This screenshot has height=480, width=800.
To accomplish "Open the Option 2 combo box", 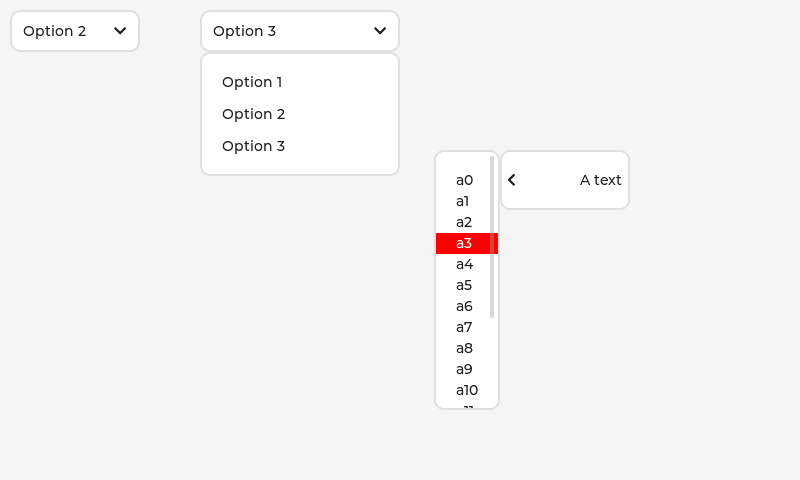I will coord(75,31).
